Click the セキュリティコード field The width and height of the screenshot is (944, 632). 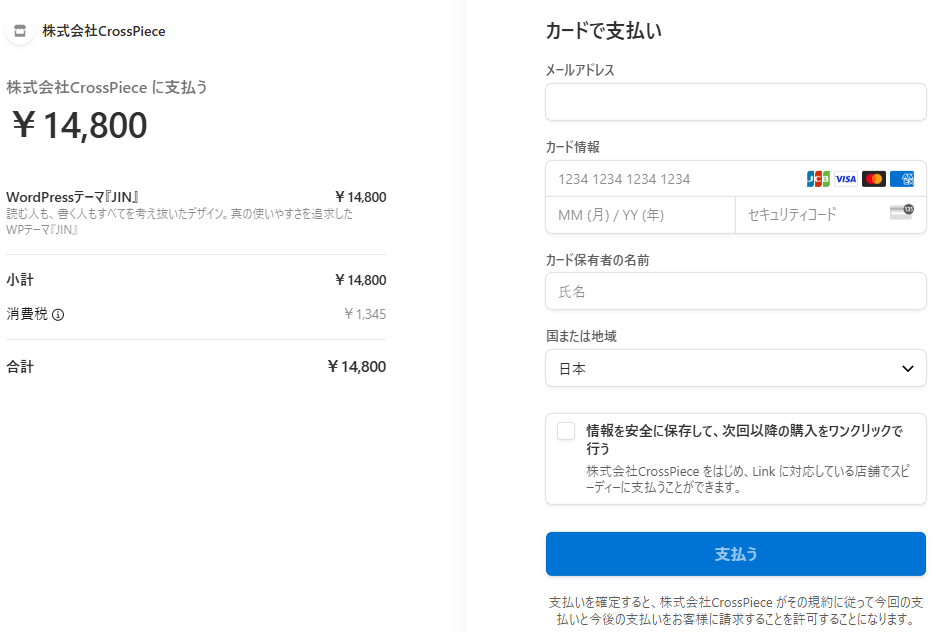pyautogui.click(x=831, y=215)
